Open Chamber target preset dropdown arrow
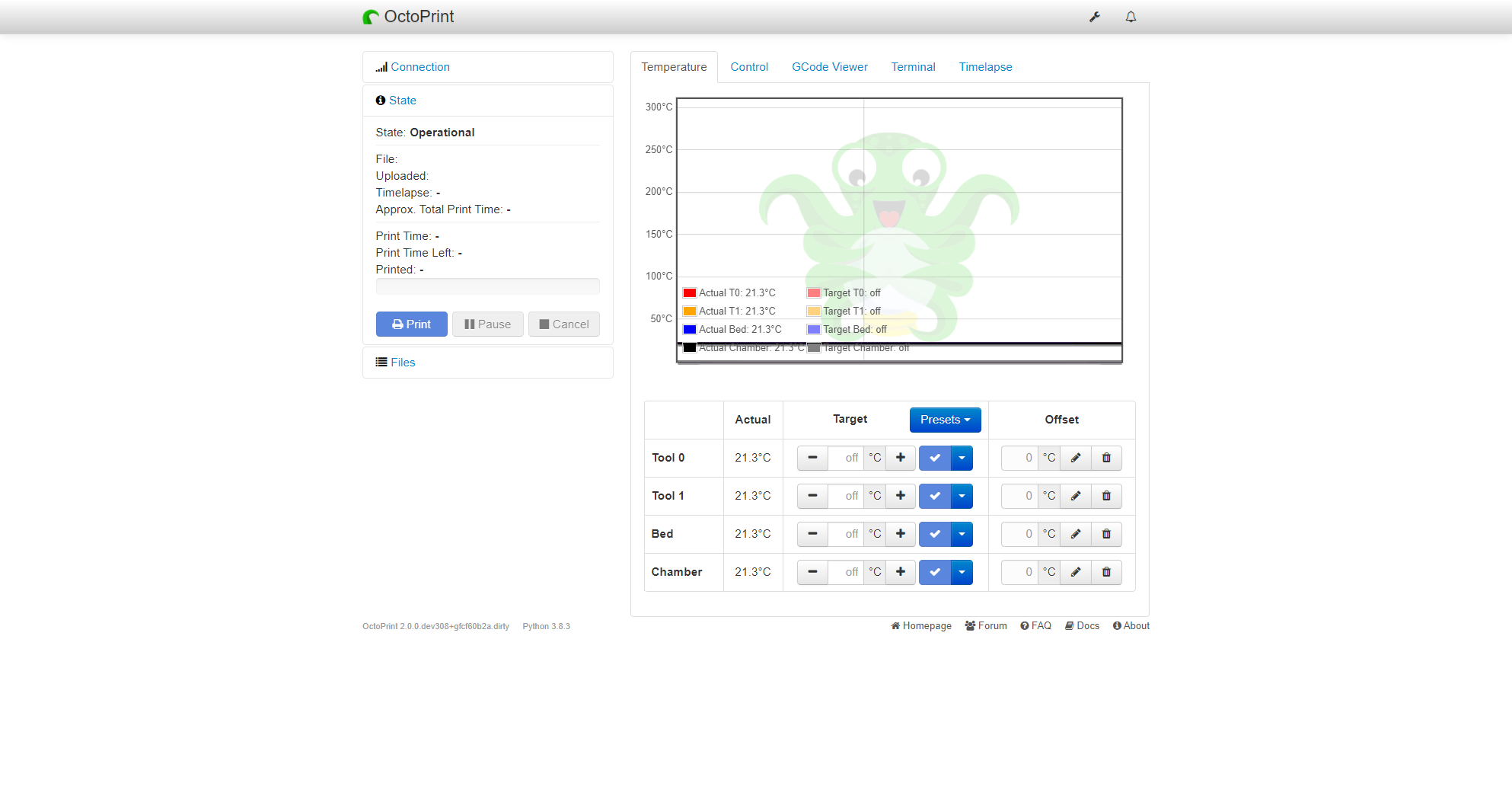The height and width of the screenshot is (799, 1512). pos(962,572)
